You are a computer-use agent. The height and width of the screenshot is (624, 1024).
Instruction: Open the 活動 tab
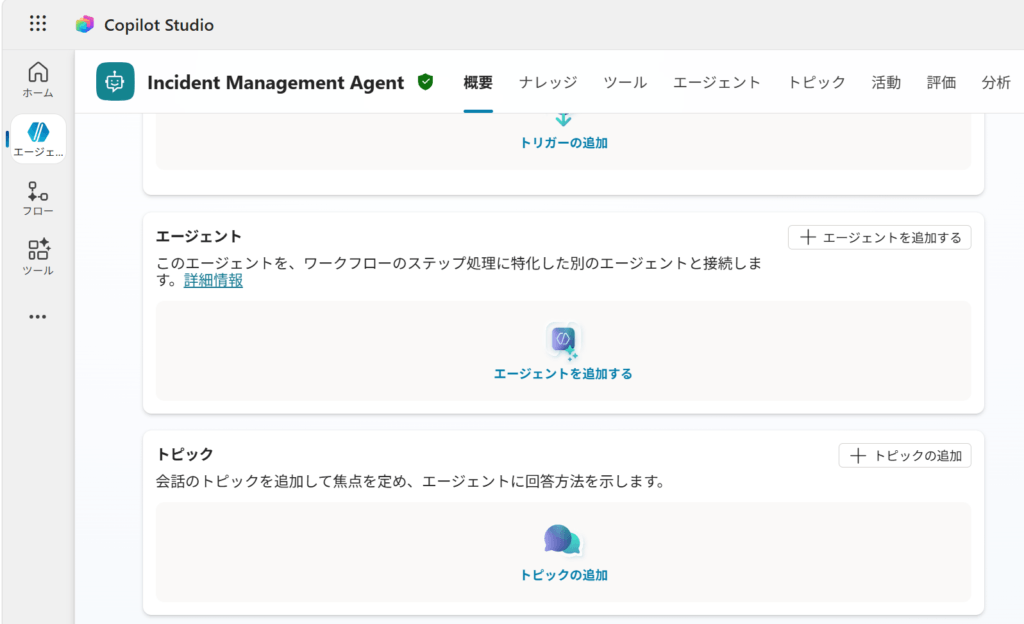click(886, 83)
